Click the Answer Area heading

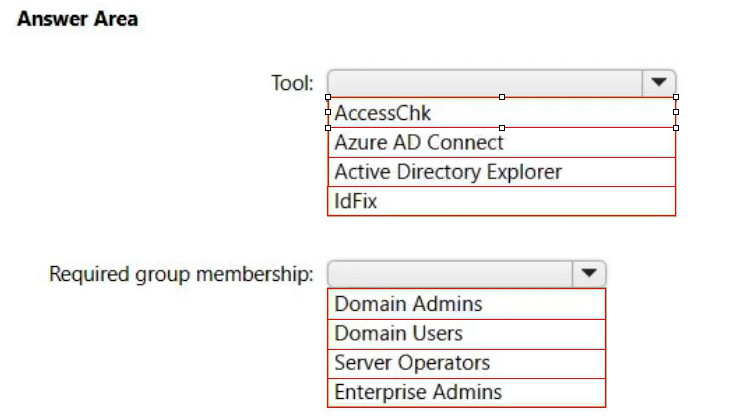78,19
